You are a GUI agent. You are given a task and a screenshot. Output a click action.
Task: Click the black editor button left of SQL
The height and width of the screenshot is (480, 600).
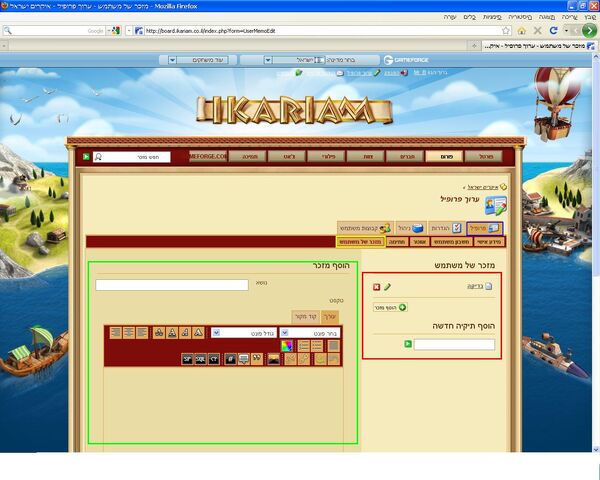[x=187, y=359]
